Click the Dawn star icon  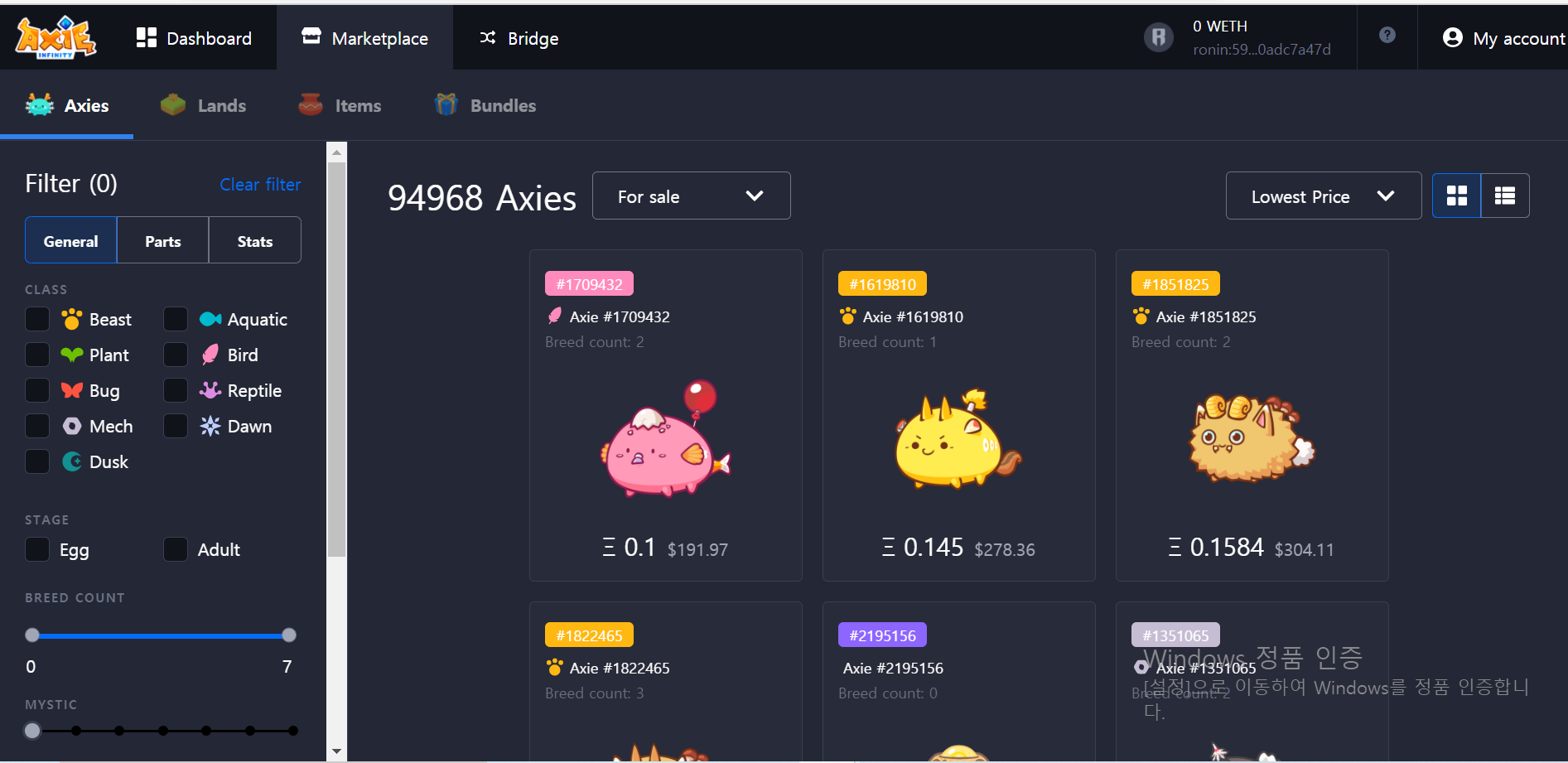[x=210, y=426]
